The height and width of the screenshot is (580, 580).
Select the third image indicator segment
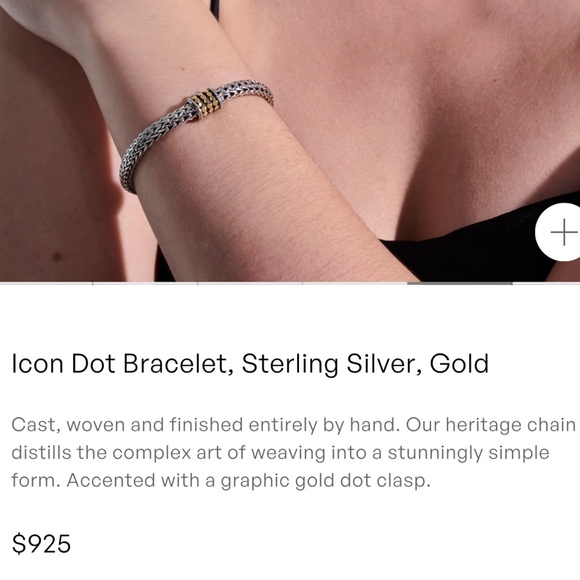(x=250, y=284)
